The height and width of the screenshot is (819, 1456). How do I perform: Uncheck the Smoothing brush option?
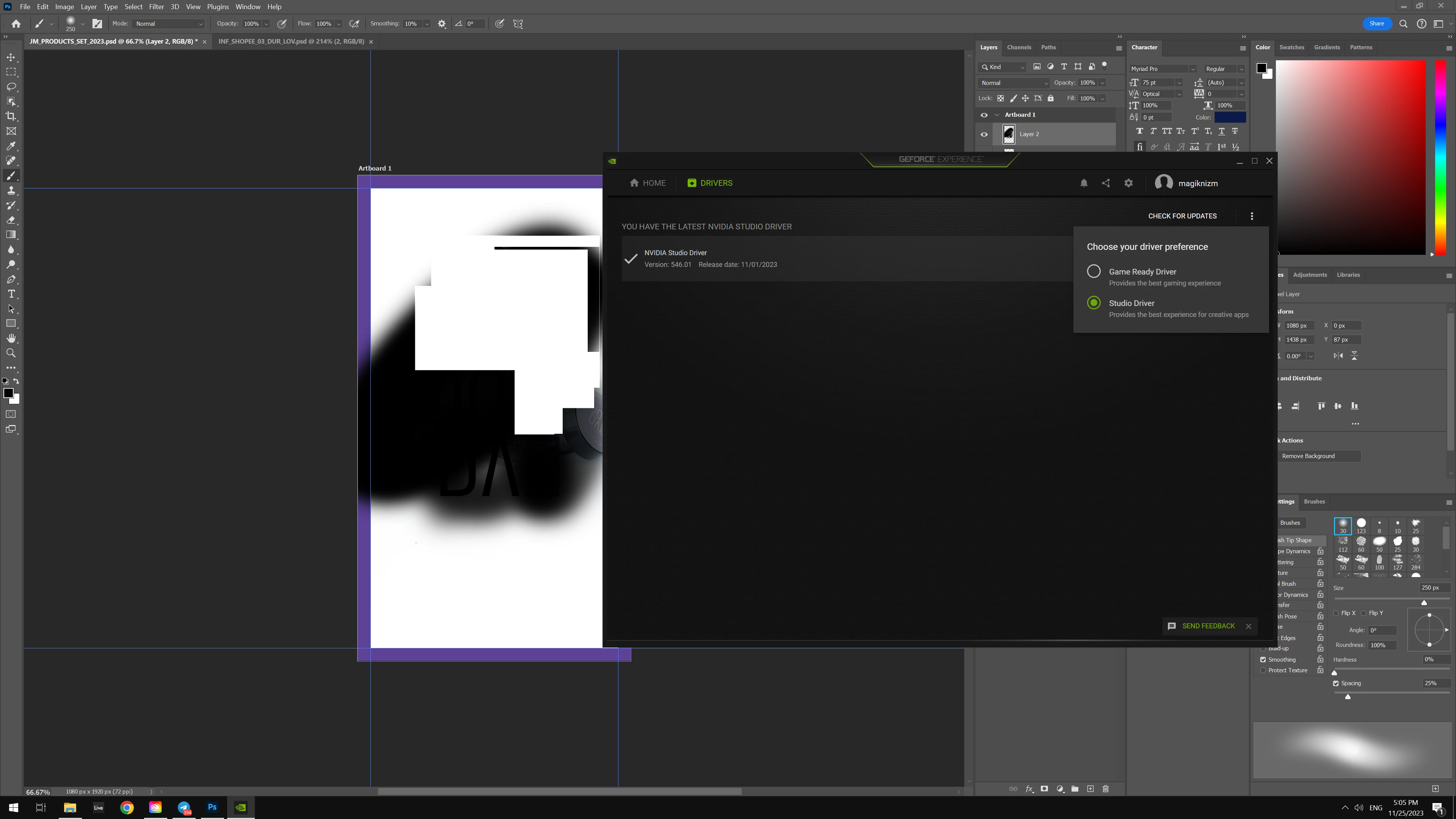coord(1263,660)
